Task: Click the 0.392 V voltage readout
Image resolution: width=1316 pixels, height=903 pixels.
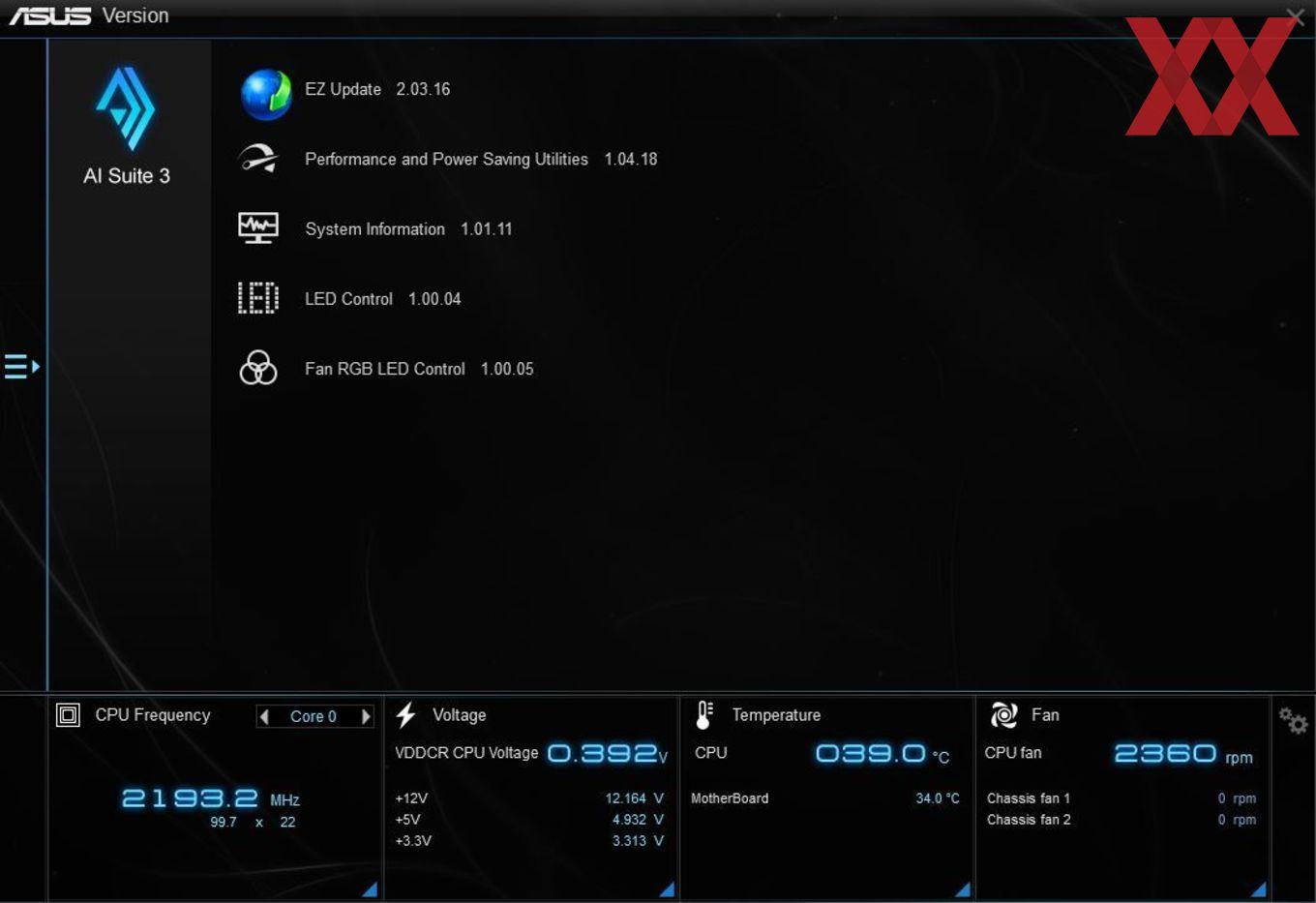Action: 608,753
